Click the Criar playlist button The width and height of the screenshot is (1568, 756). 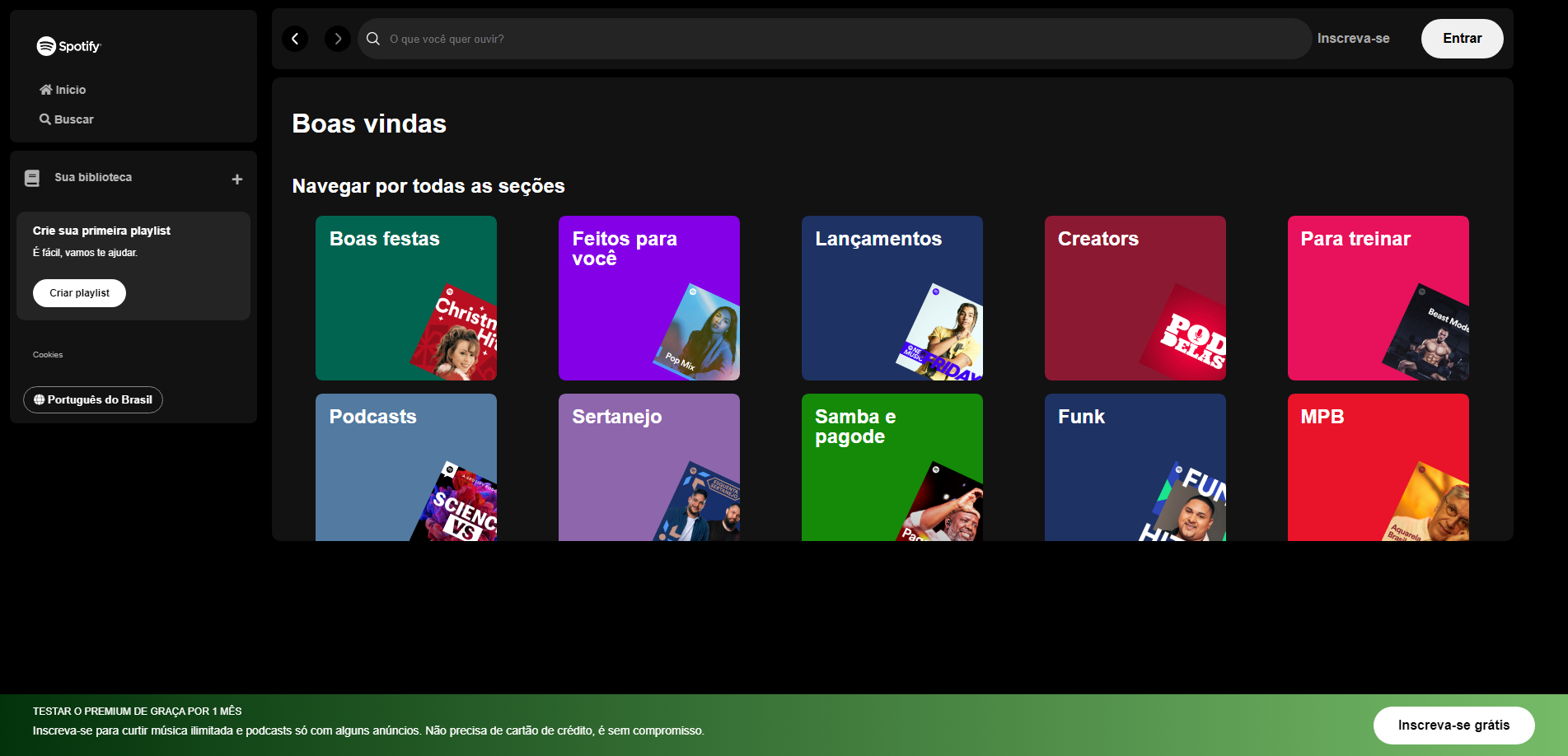pos(79,293)
